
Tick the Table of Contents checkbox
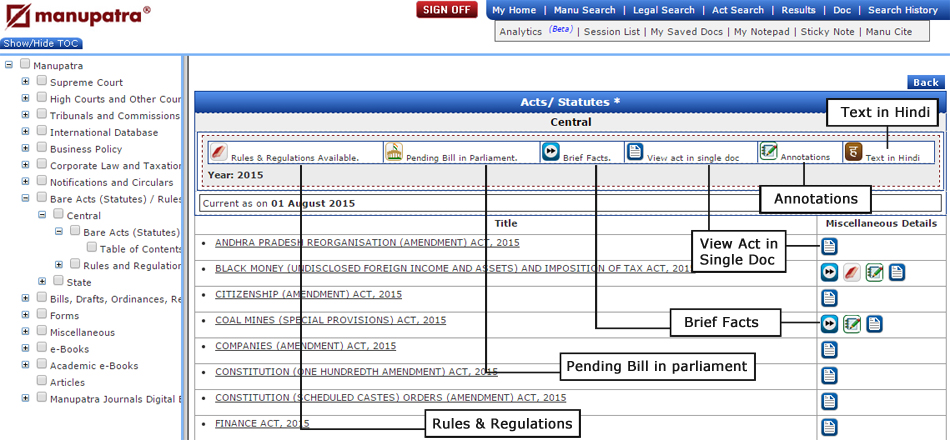[91, 247]
